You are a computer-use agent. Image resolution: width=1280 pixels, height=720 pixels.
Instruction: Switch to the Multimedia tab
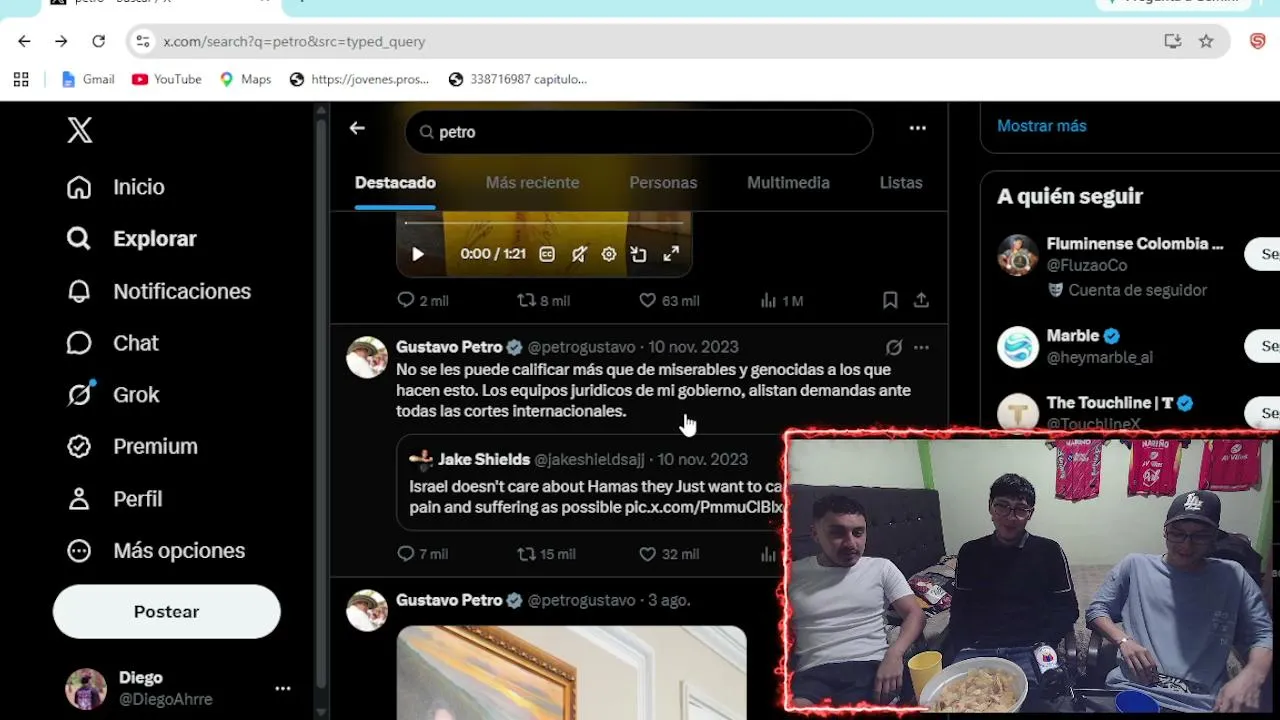pos(788,183)
